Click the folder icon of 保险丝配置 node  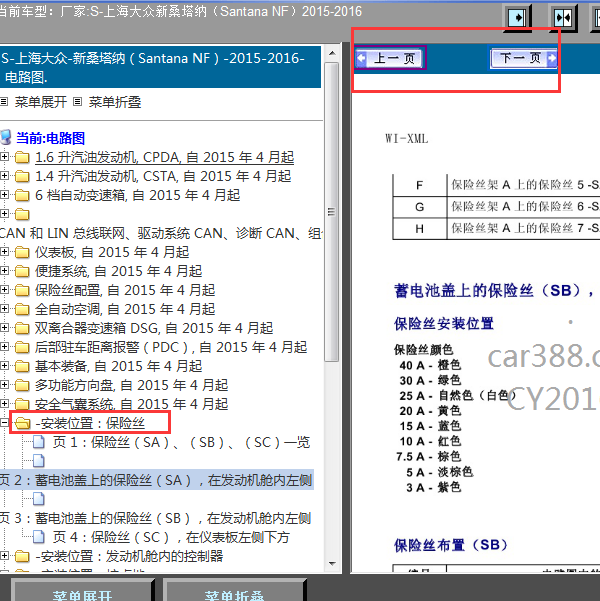click(22, 290)
